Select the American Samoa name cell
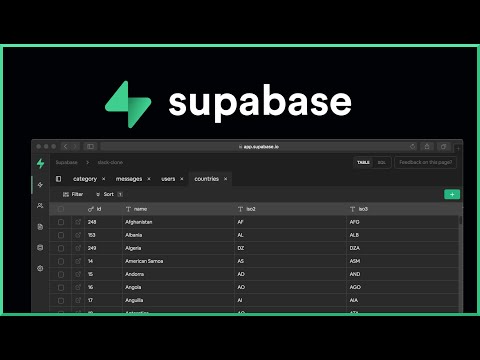Screen dimensions: 480x360 (x=178, y=261)
